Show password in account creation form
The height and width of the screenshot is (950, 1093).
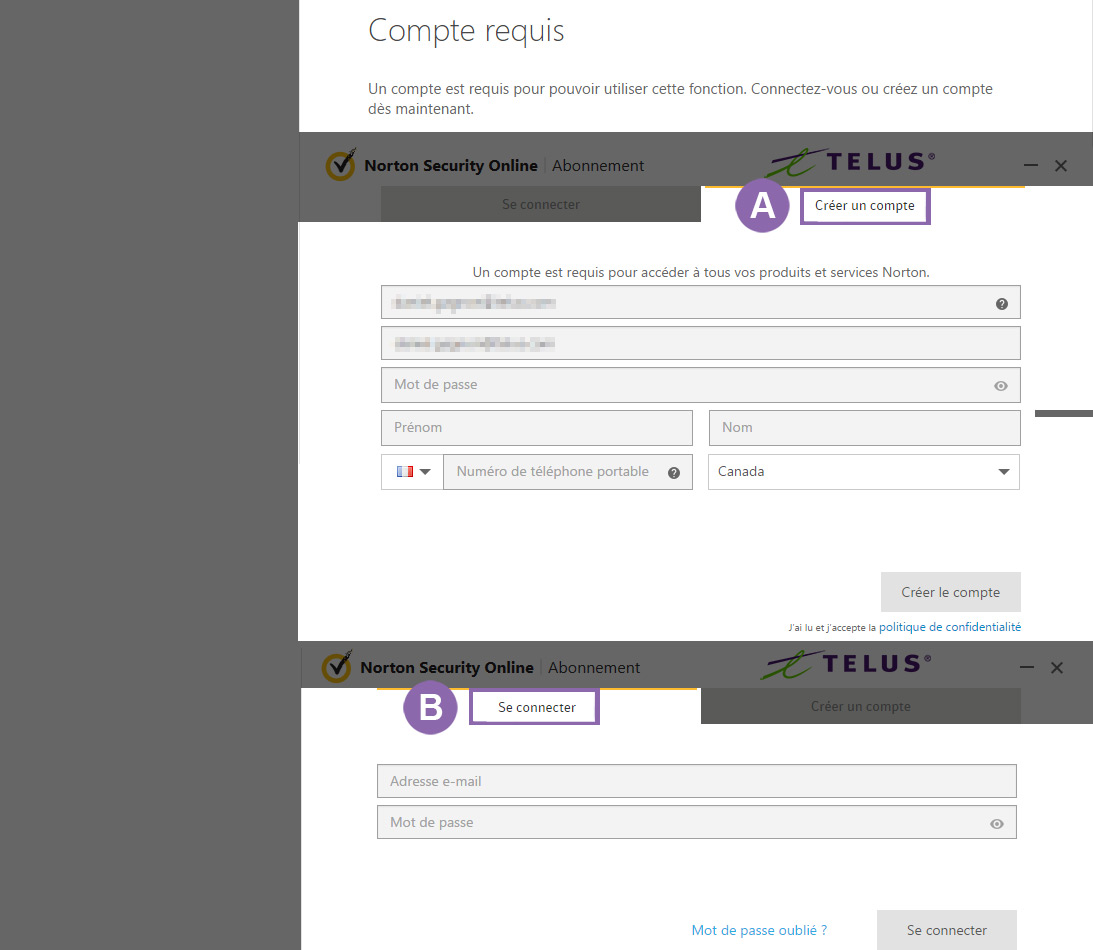tap(1001, 386)
